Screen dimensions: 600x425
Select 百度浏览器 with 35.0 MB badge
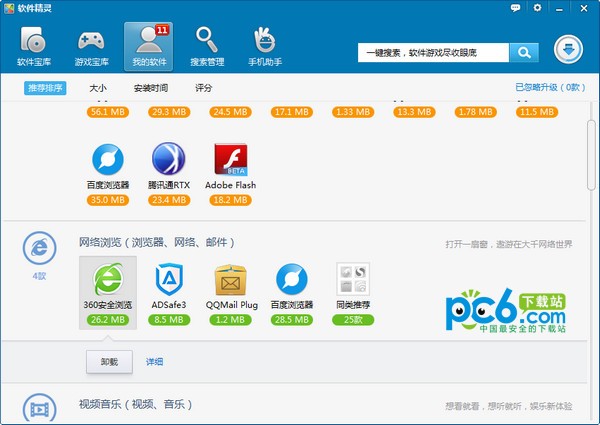tap(108, 159)
